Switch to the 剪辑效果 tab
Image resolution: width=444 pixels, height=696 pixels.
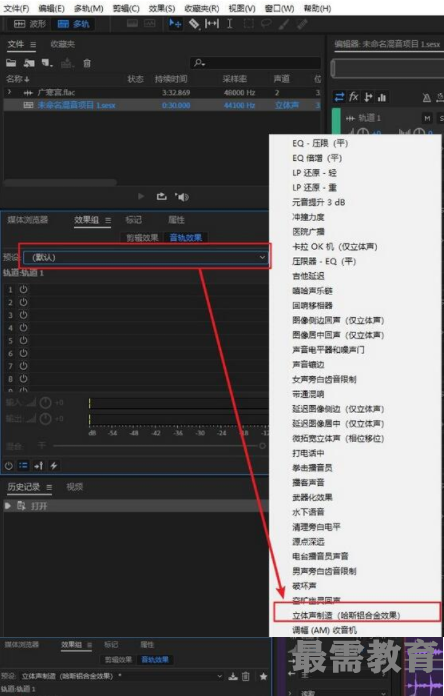click(142, 238)
